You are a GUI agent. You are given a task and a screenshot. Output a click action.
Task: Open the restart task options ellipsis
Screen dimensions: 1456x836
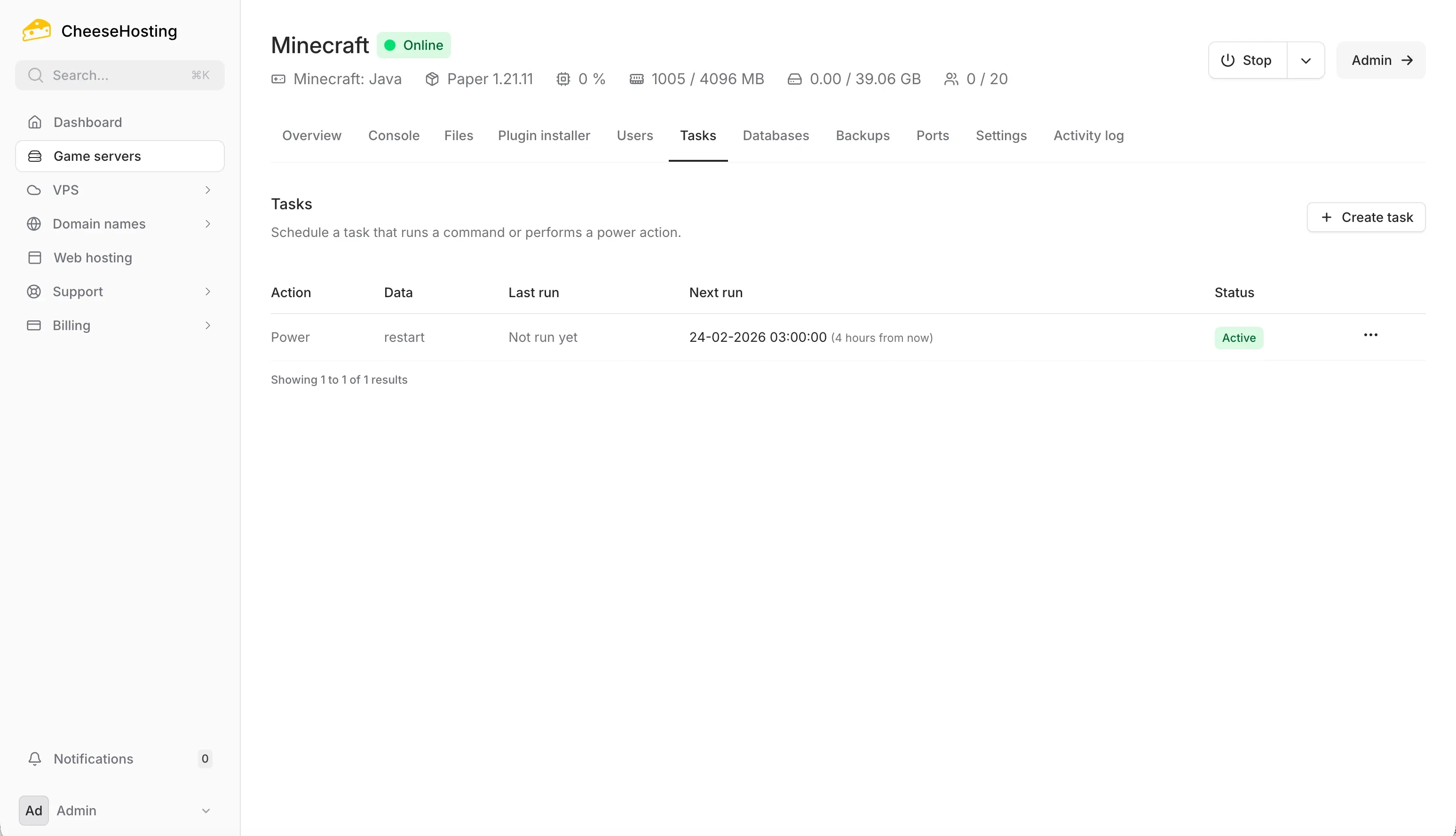click(x=1371, y=335)
